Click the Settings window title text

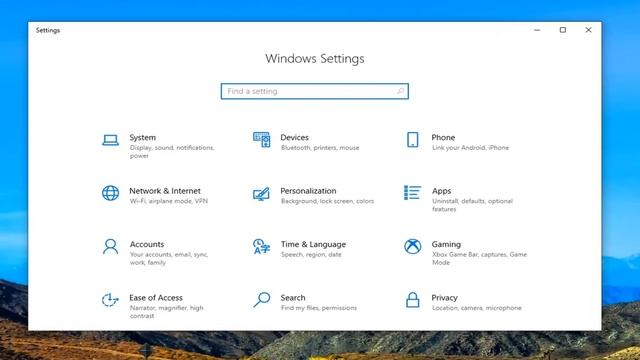point(48,30)
